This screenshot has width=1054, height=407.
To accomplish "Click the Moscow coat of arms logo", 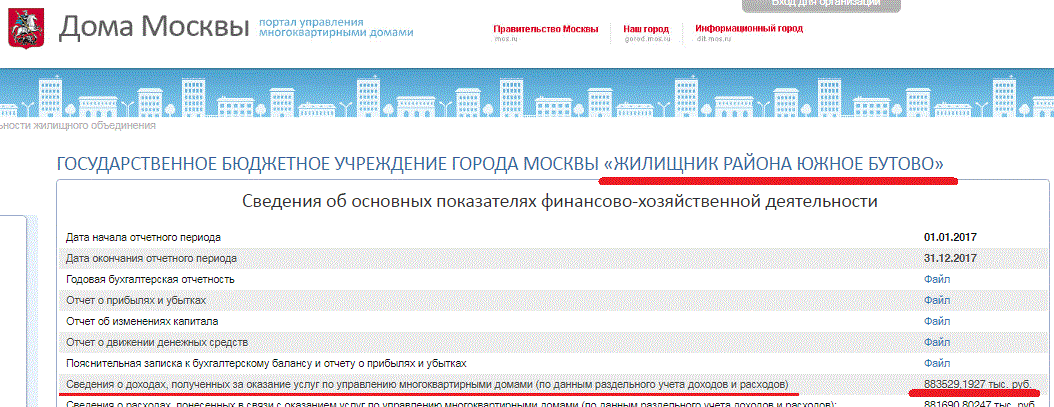I will 26,28.
